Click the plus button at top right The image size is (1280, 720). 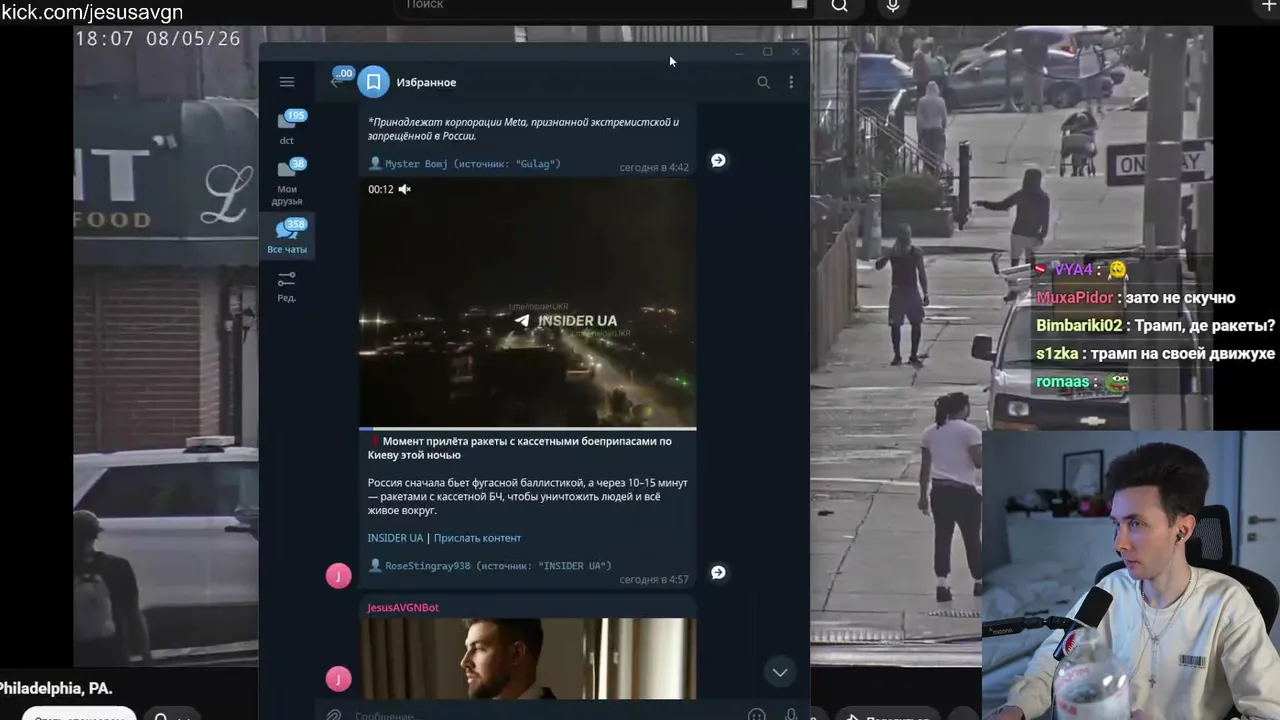(x=1268, y=6)
